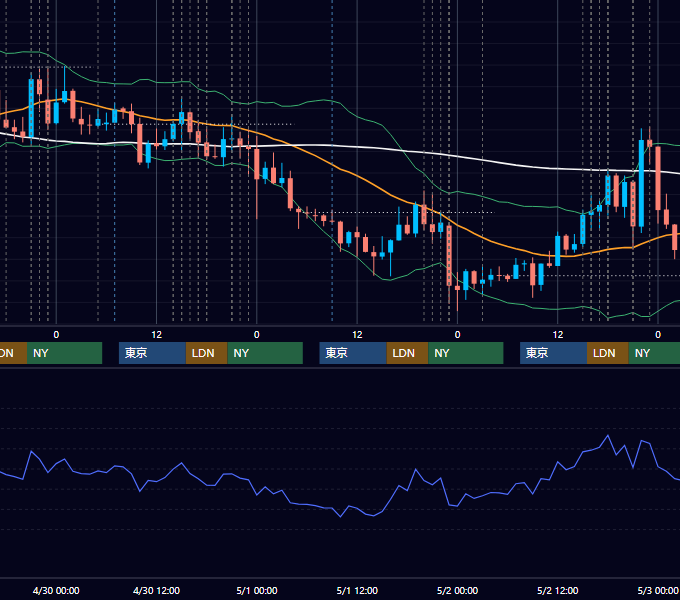Click hour label '12' above 5/2 東京 session
Image resolution: width=680 pixels, height=600 pixels.
[558, 335]
